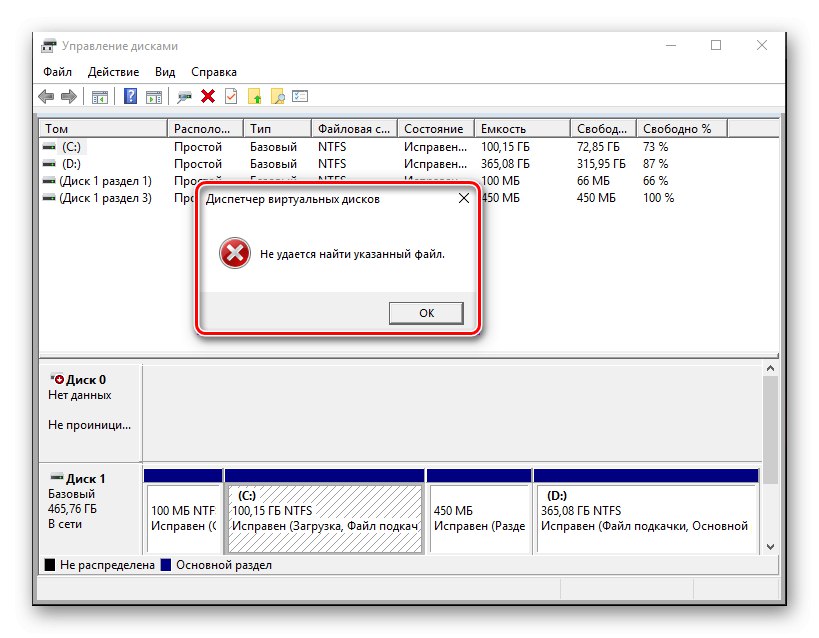Select the (C:) 100,15 ГБ partition block
This screenshot has height=638, width=819.
[x=324, y=512]
